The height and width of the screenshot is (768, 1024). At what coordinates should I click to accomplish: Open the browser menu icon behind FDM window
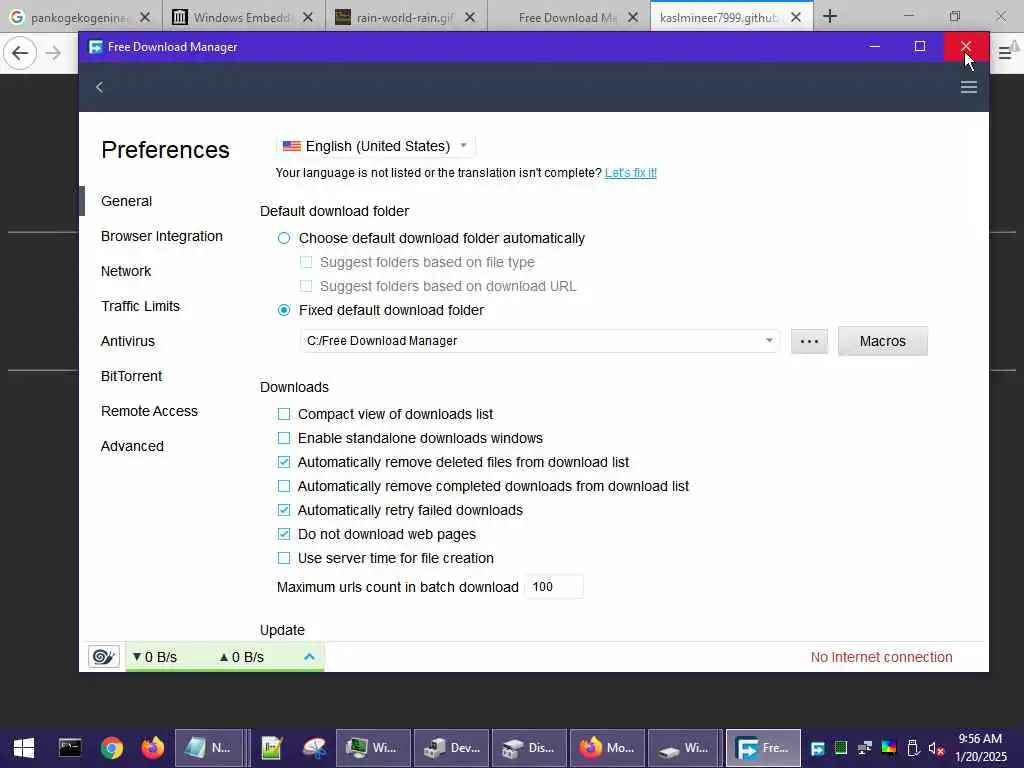(1005, 54)
